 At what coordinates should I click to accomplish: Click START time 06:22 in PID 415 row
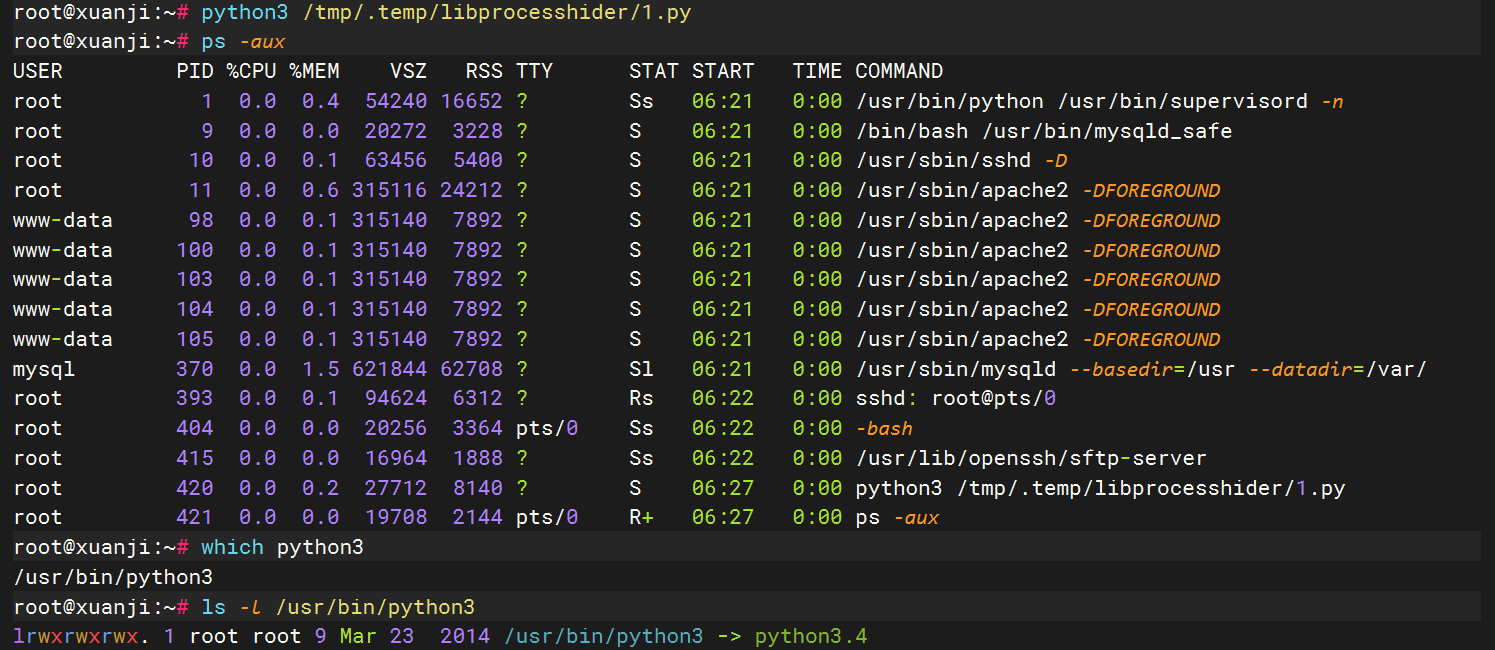click(x=723, y=458)
